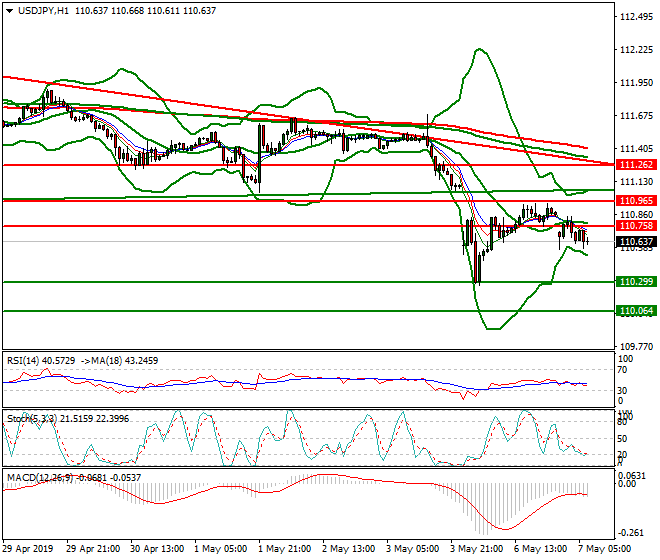The height and width of the screenshot is (560, 660).
Task: Select the red 110.758 price level label
Action: tap(636, 226)
